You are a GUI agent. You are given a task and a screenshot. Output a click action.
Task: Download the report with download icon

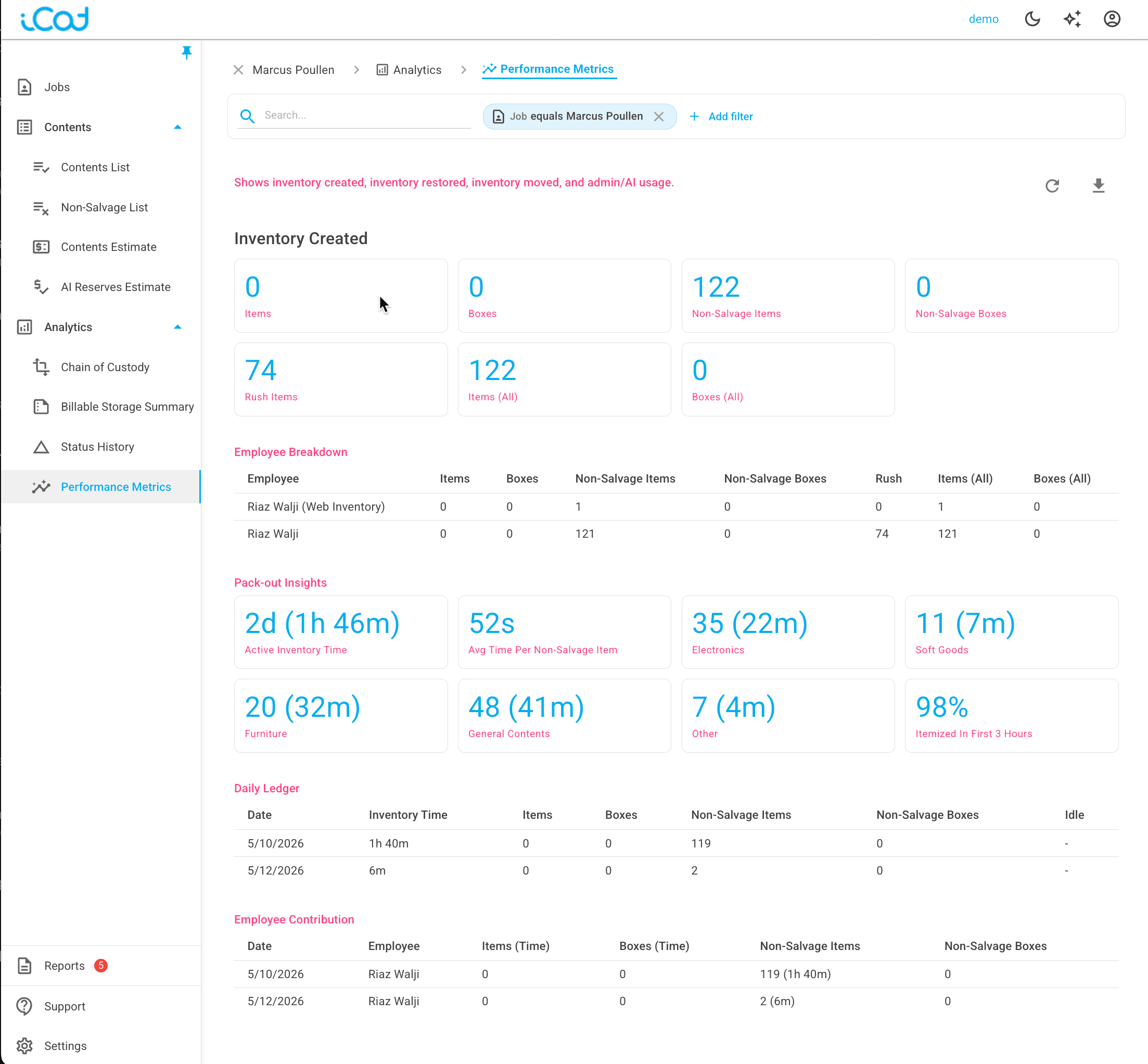(x=1099, y=186)
